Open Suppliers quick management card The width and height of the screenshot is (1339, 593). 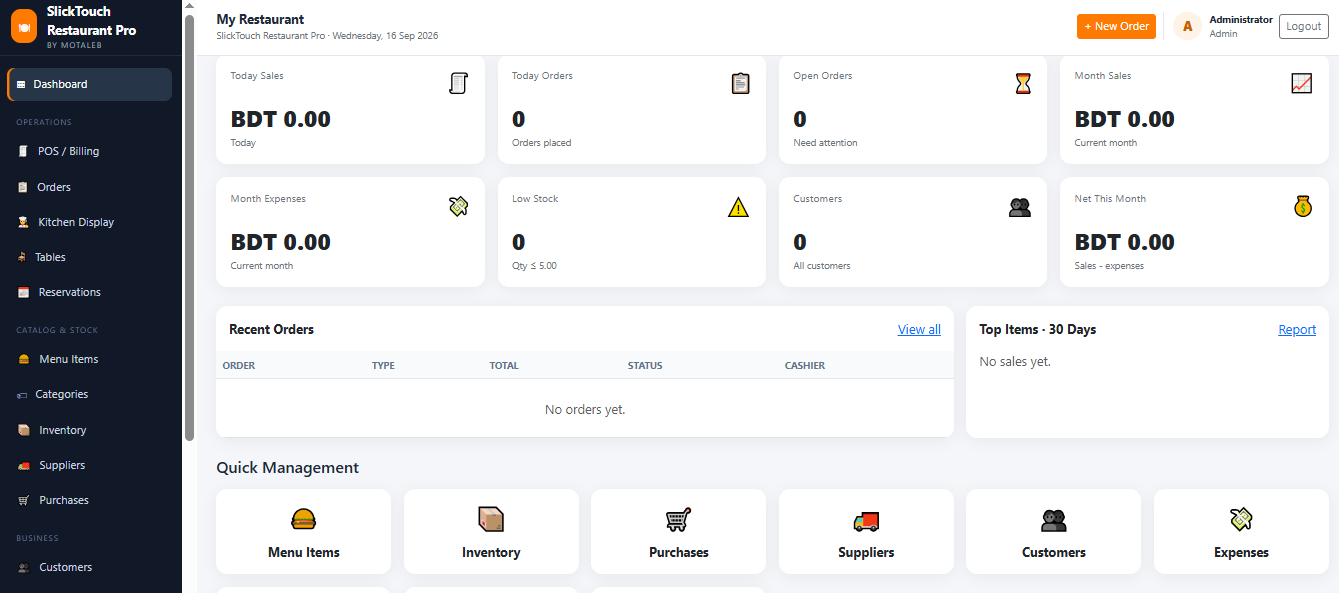(866, 531)
